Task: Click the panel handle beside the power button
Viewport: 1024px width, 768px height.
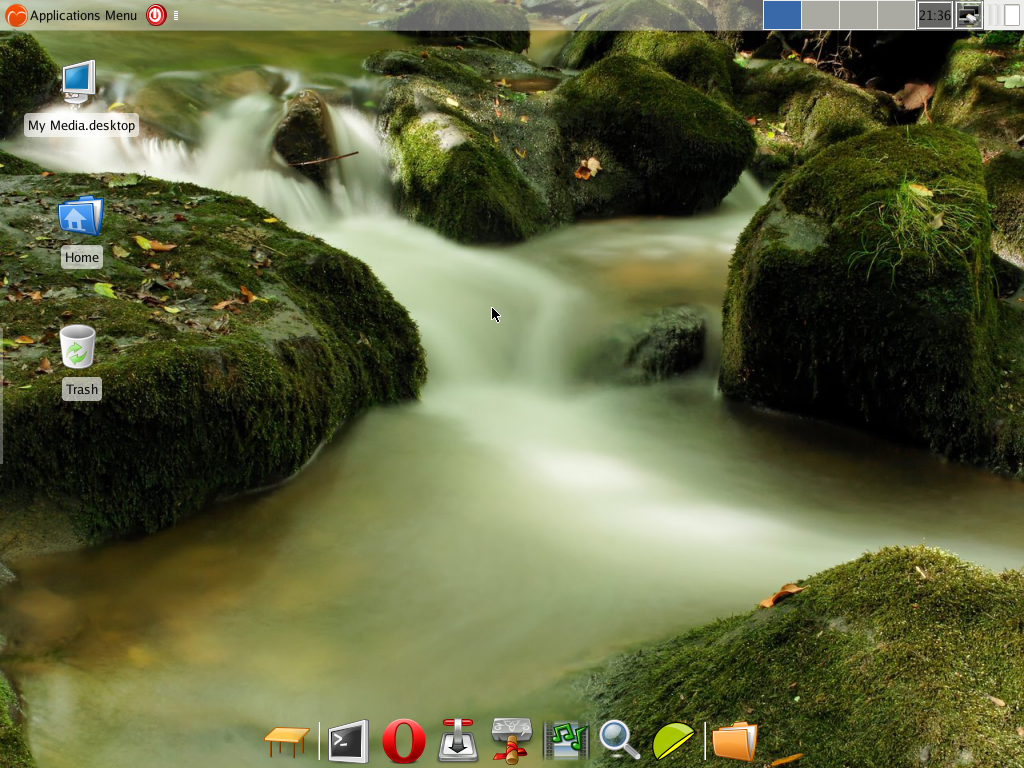Action: [x=176, y=15]
